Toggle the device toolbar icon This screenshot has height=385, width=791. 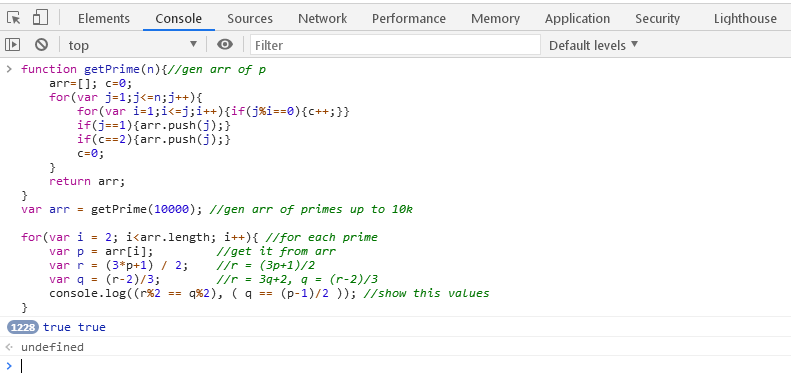tap(40, 18)
